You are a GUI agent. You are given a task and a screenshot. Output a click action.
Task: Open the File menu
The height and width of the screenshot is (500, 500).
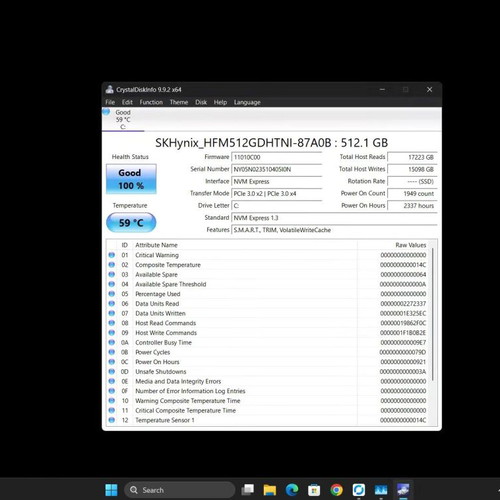coord(110,102)
